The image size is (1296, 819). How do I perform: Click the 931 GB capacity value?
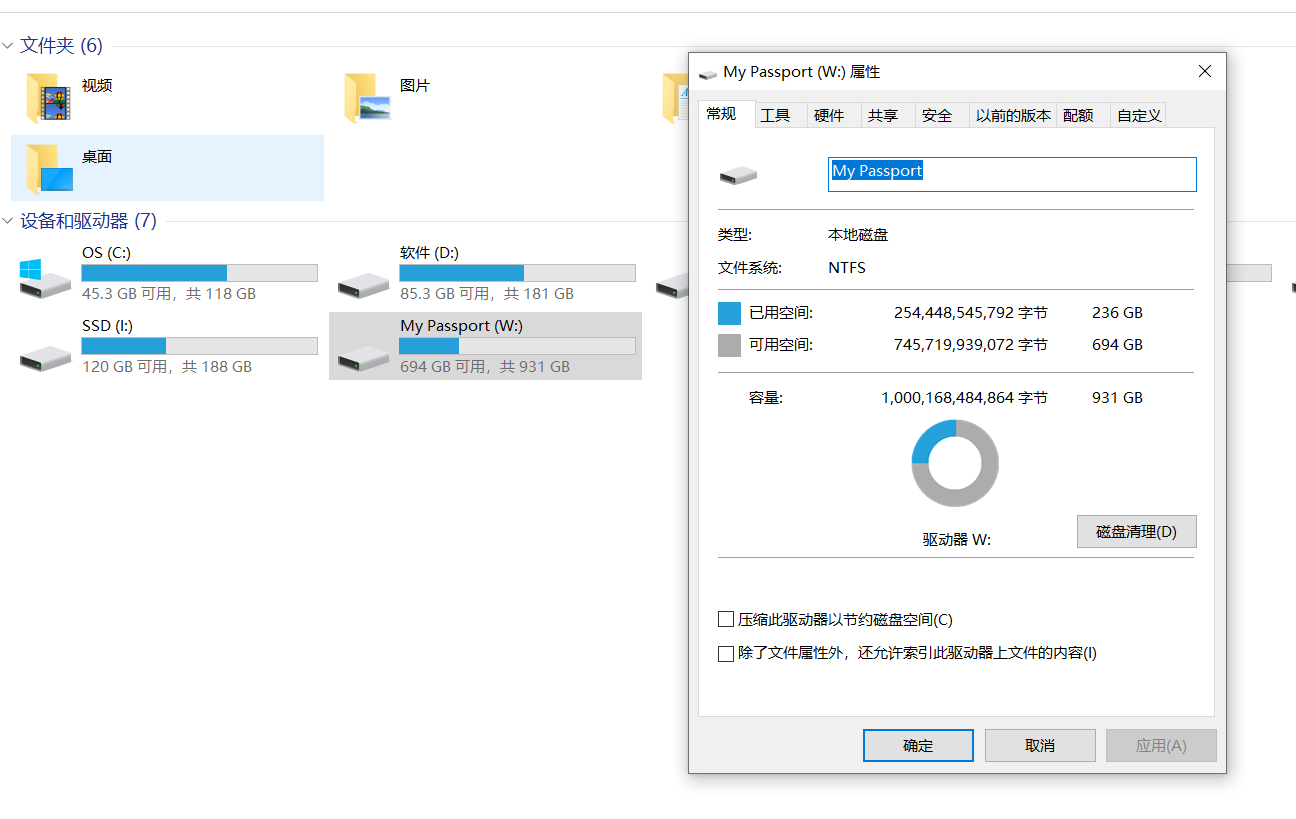(x=1117, y=398)
